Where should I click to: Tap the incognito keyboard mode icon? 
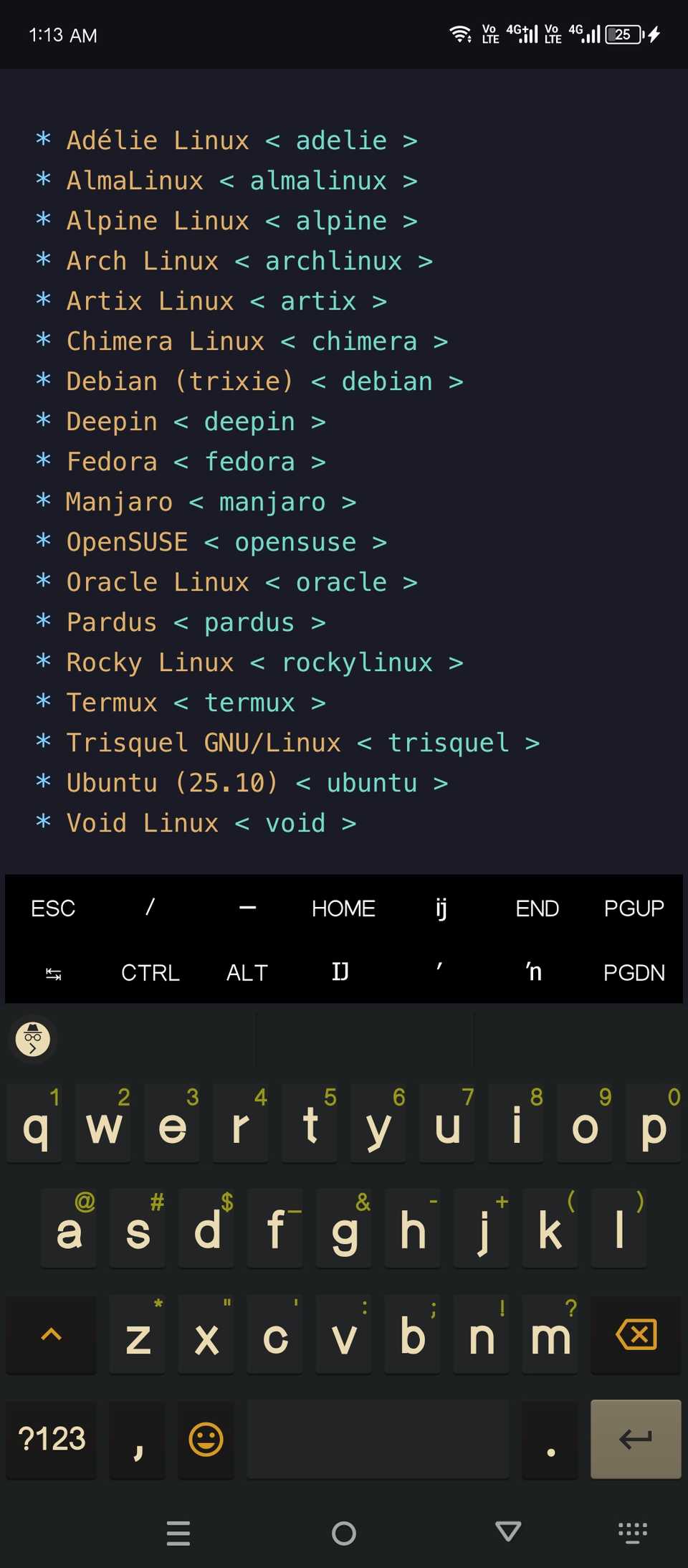pyautogui.click(x=33, y=1039)
